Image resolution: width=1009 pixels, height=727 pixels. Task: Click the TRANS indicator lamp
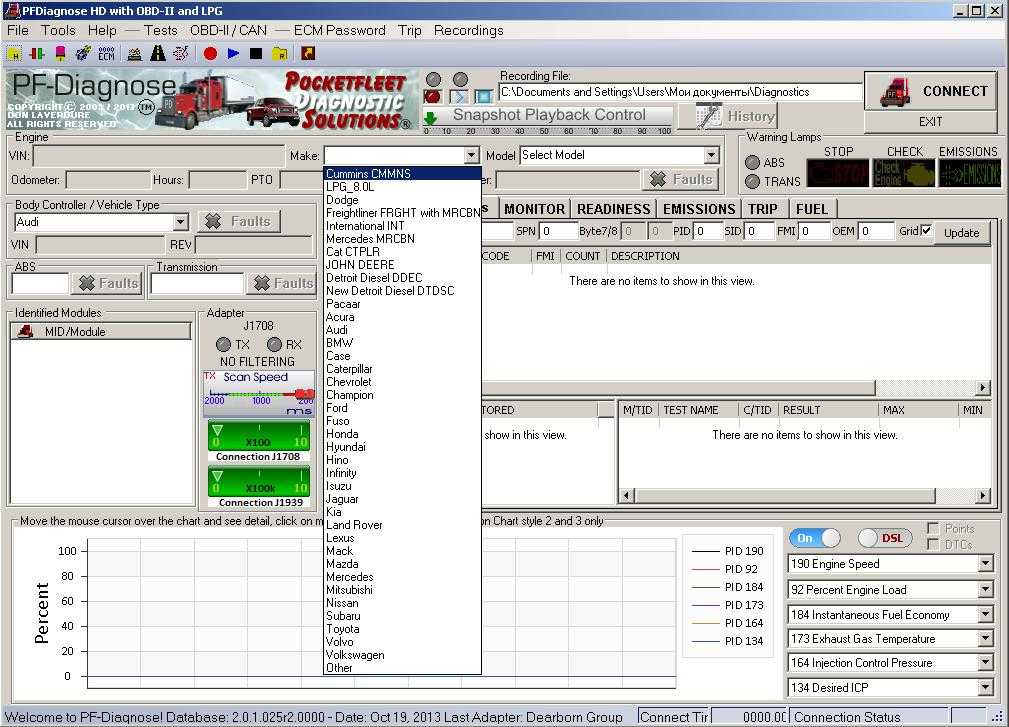pos(752,181)
